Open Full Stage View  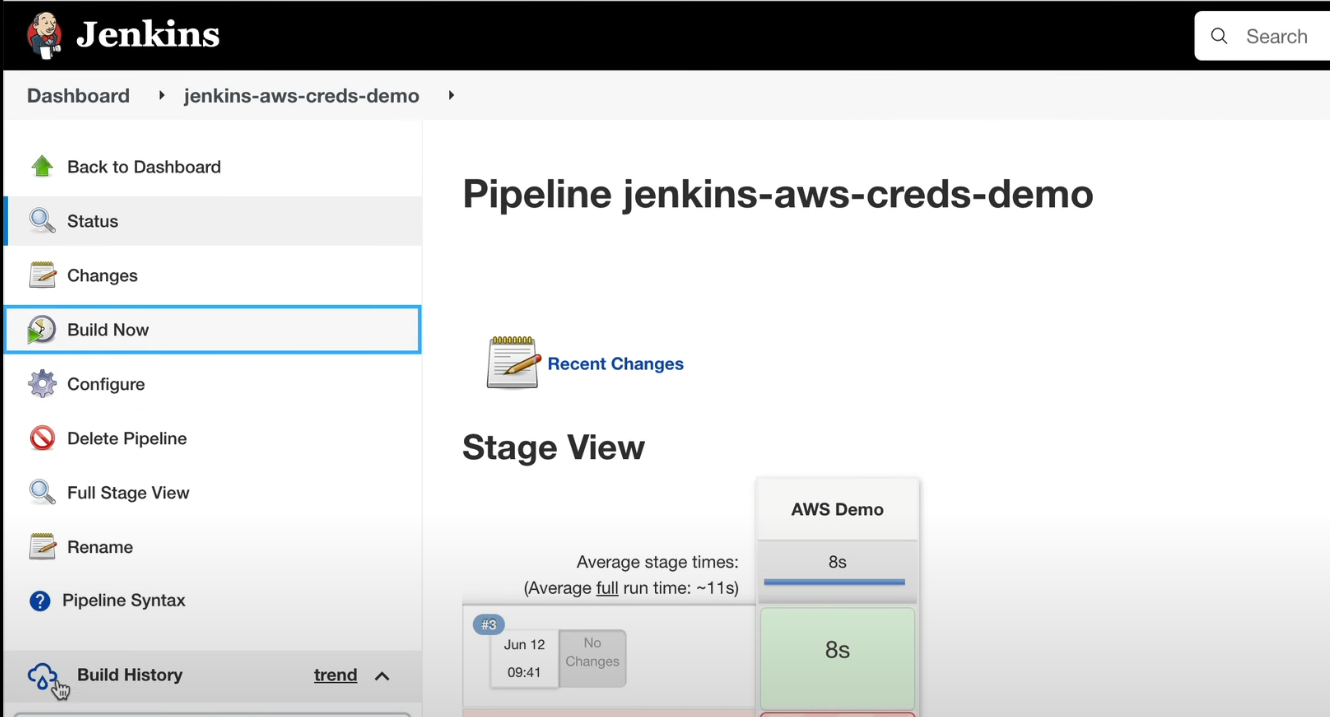coord(128,492)
